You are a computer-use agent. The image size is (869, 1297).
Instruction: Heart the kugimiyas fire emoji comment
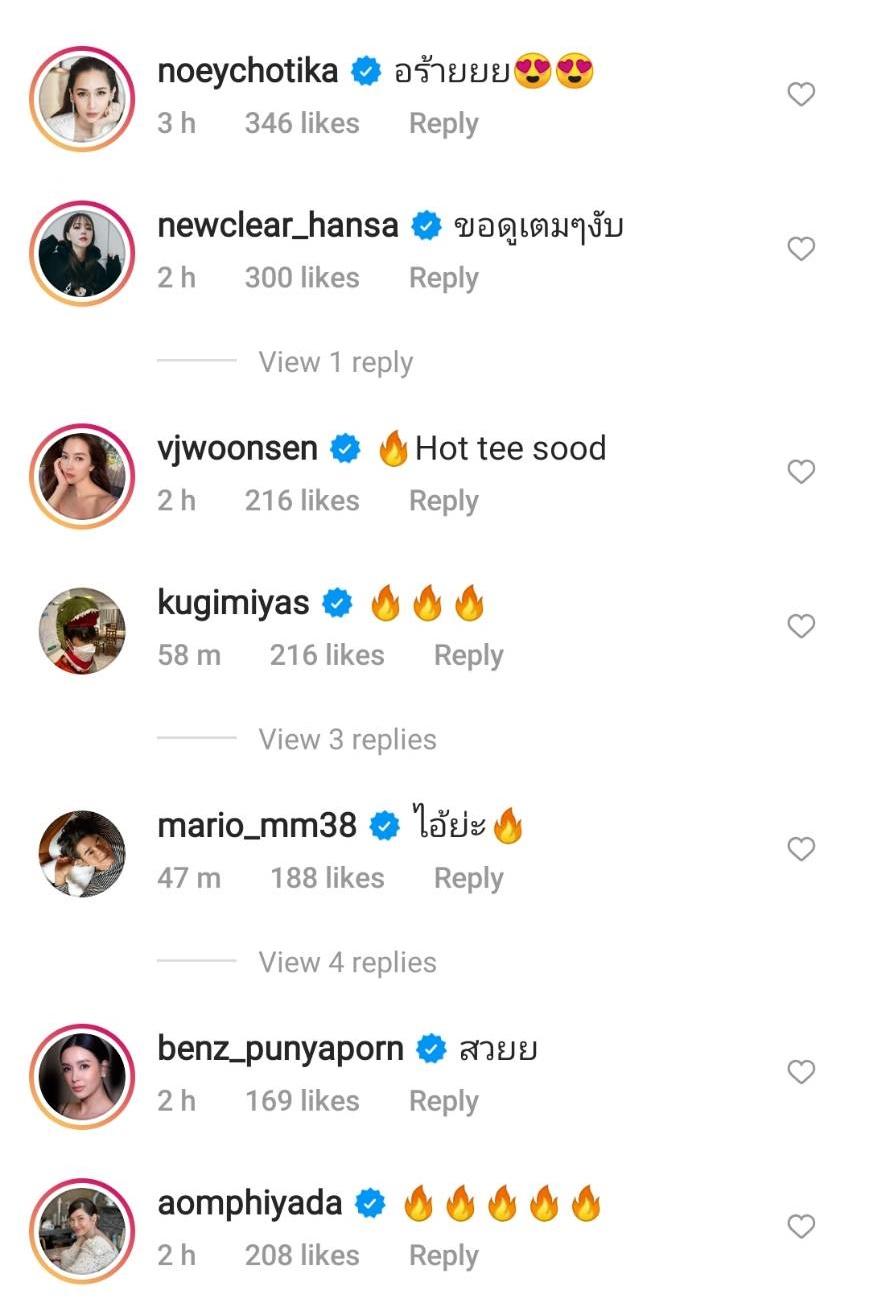pyautogui.click(x=801, y=627)
